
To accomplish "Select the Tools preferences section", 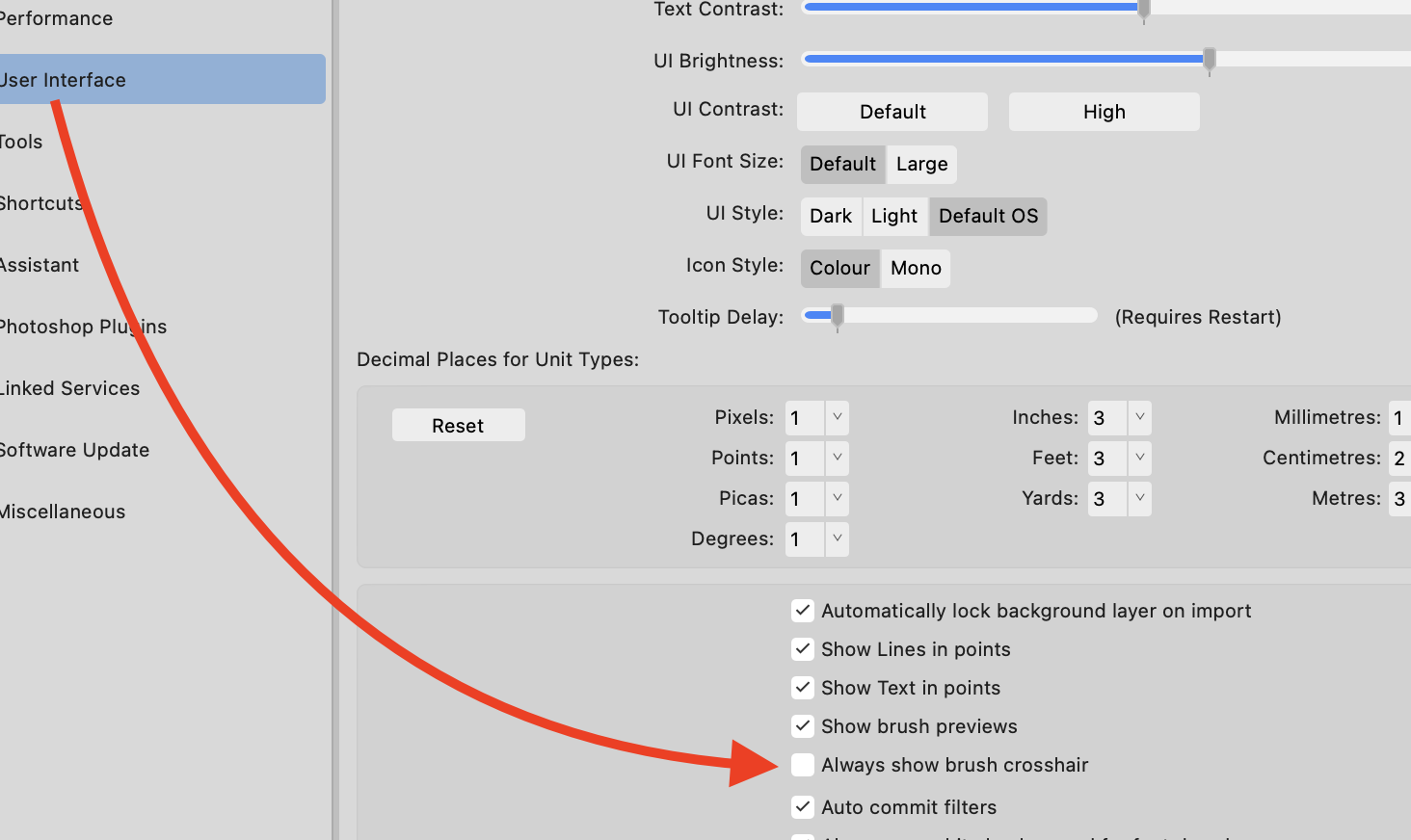I will coord(21,141).
